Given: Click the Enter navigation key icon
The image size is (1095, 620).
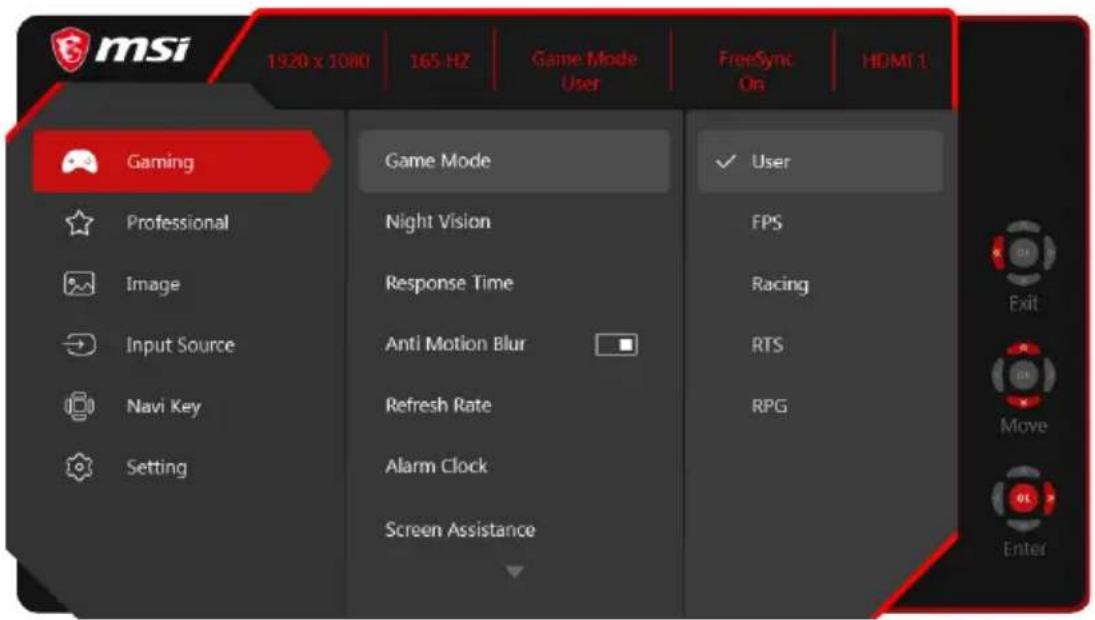Looking at the screenshot, I should pyautogui.click(x=1023, y=499).
